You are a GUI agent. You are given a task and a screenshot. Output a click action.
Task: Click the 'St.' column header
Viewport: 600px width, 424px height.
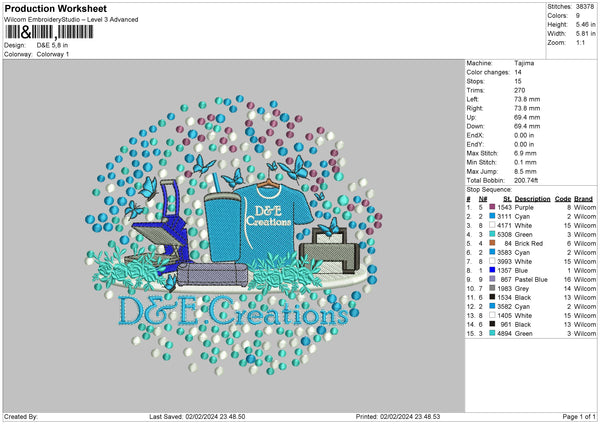507,199
